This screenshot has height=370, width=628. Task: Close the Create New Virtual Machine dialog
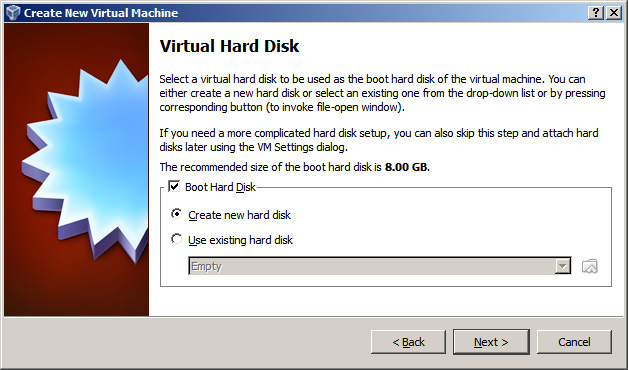pos(614,13)
